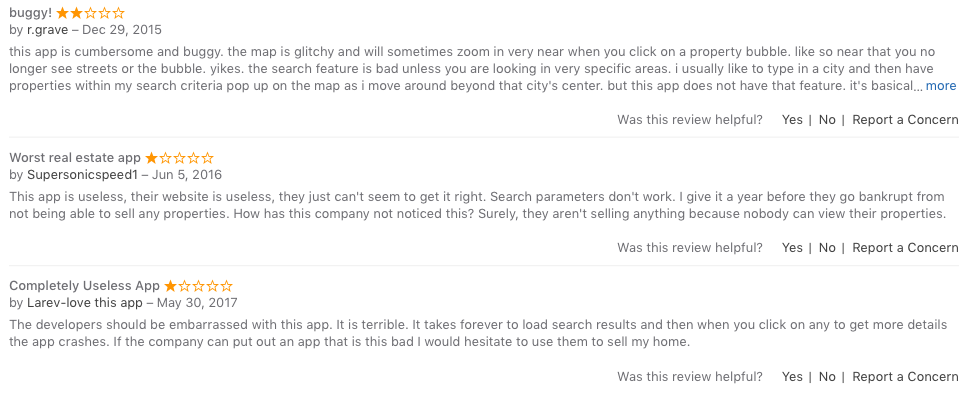Image resolution: width=977 pixels, height=393 pixels.
Task: Click No for Completely Useless App review
Action: [827, 377]
